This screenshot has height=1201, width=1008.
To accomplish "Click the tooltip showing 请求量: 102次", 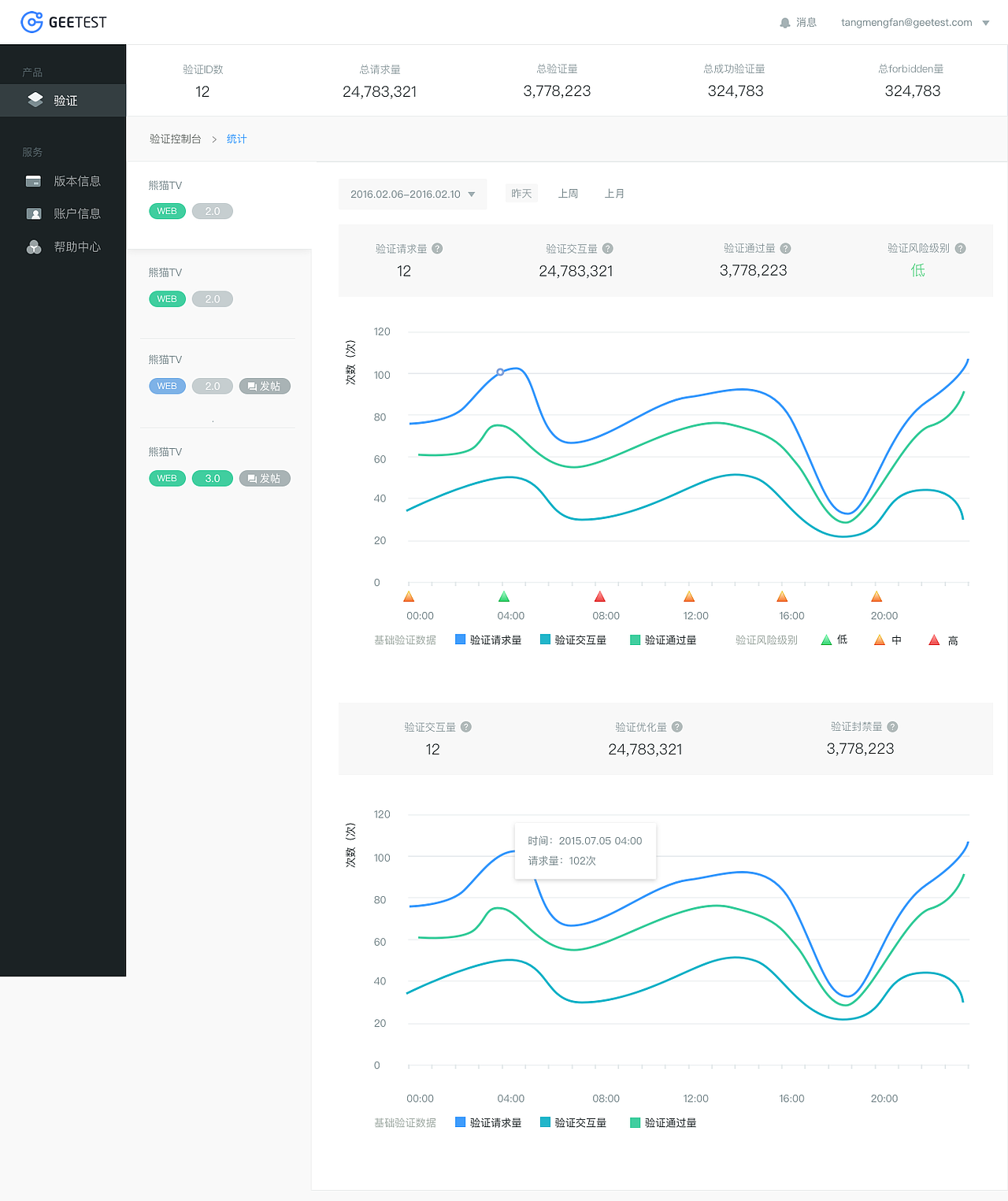I will (585, 851).
